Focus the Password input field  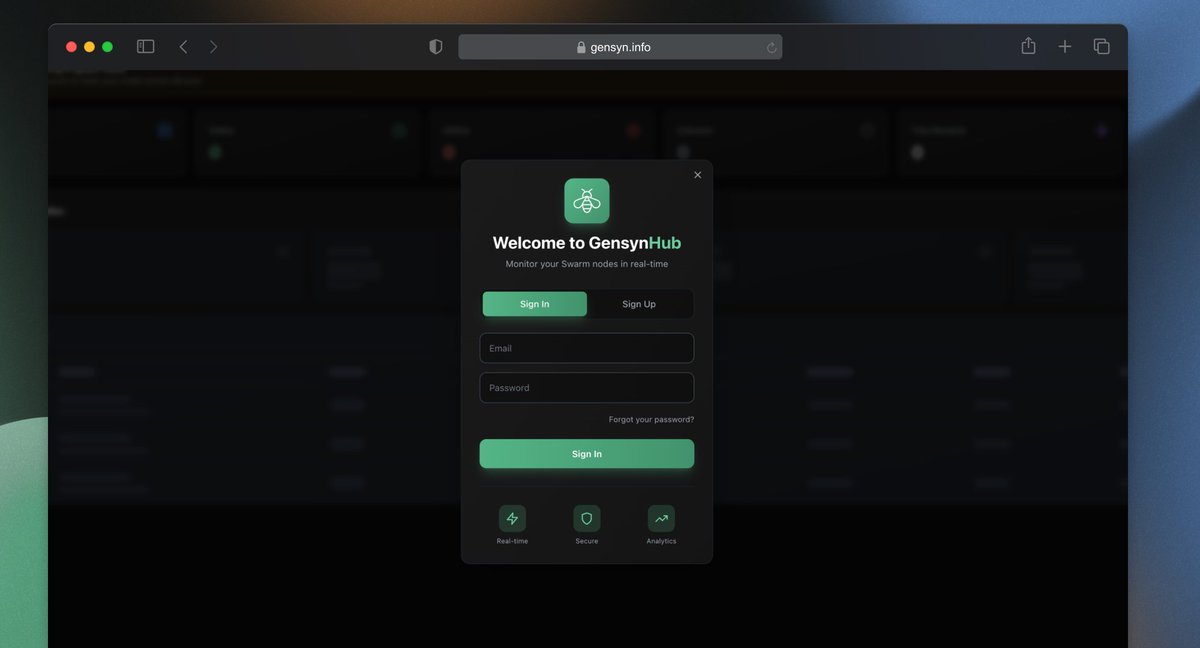pos(587,388)
